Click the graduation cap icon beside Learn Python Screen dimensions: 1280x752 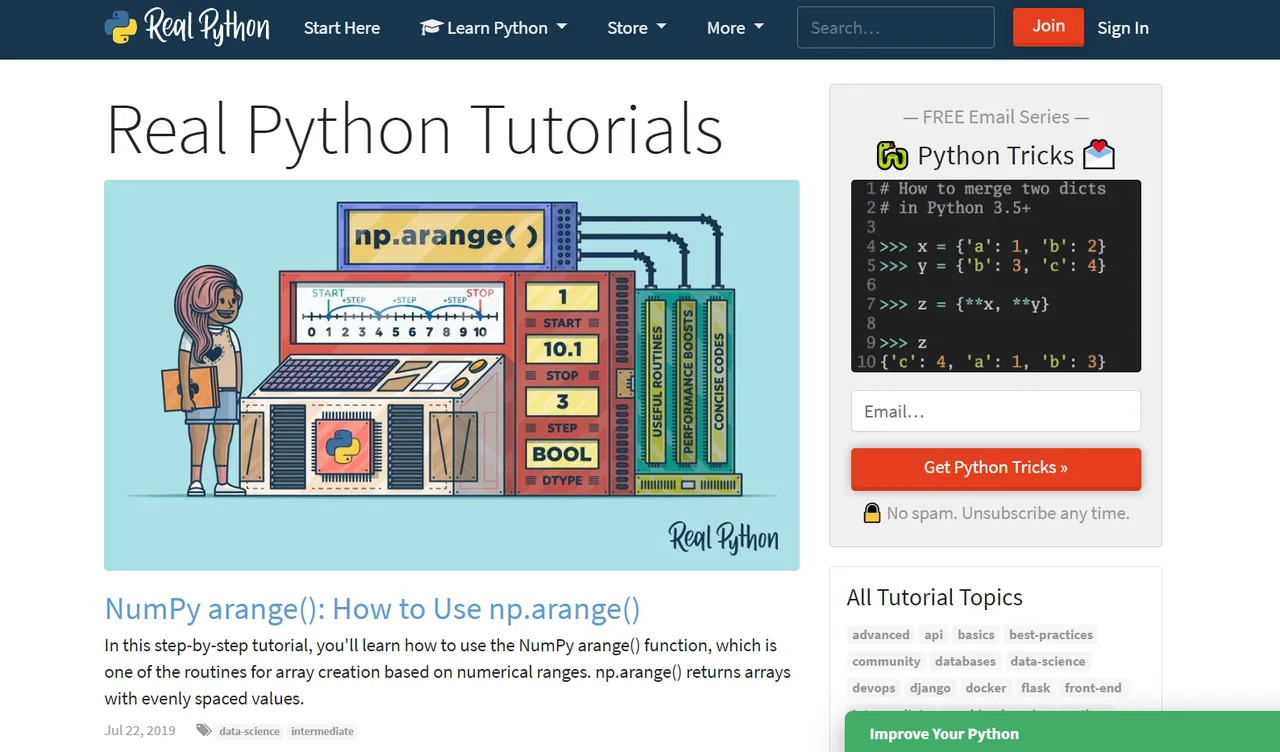tap(431, 28)
